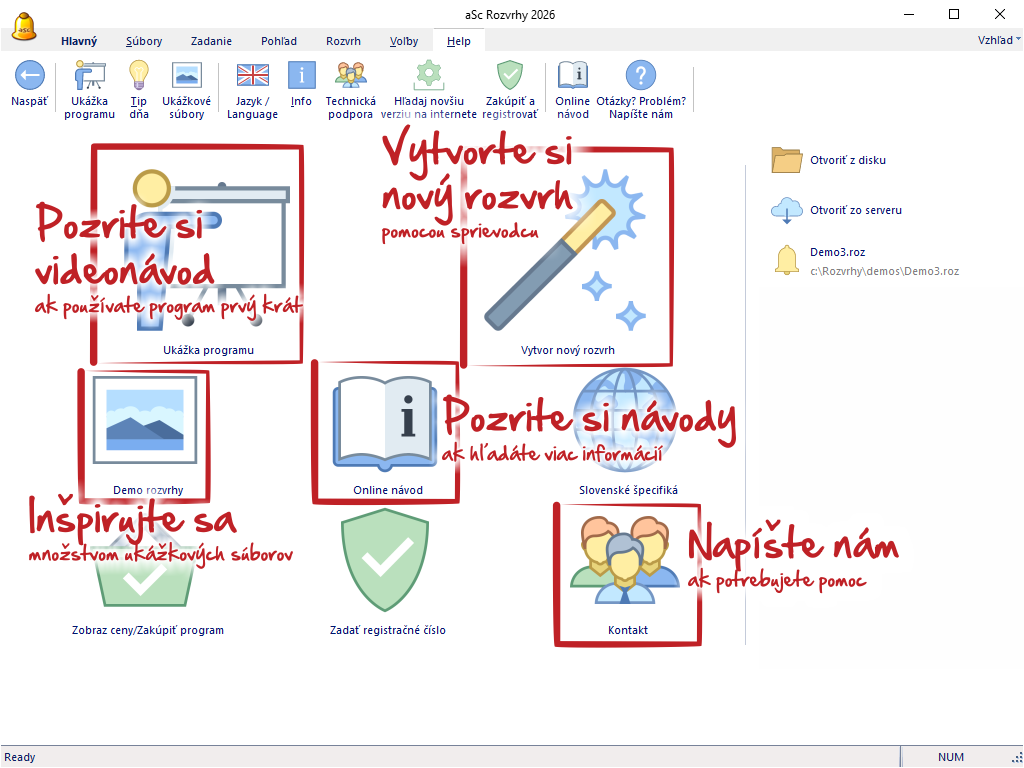
Task: Click Zakúpiť a registrovať shield icon
Action: [x=510, y=76]
